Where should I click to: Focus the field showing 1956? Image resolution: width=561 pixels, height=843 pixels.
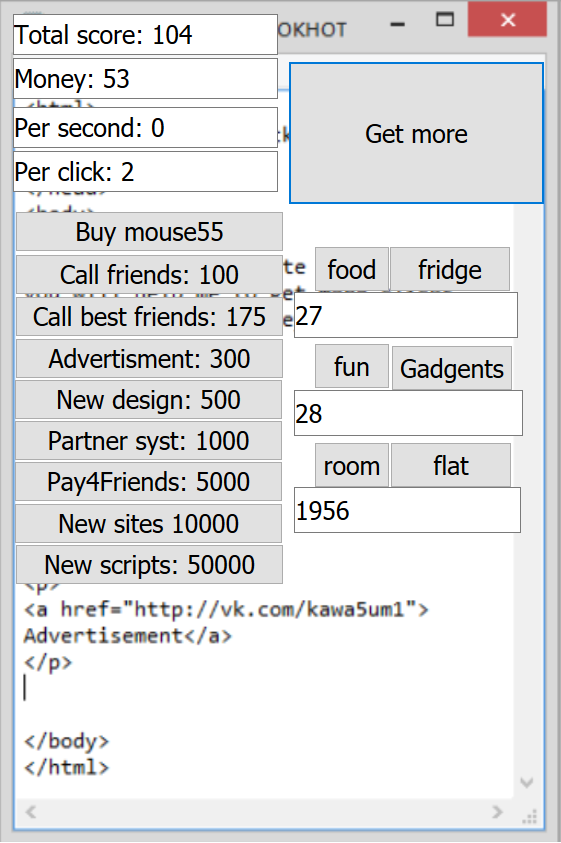[x=407, y=510]
